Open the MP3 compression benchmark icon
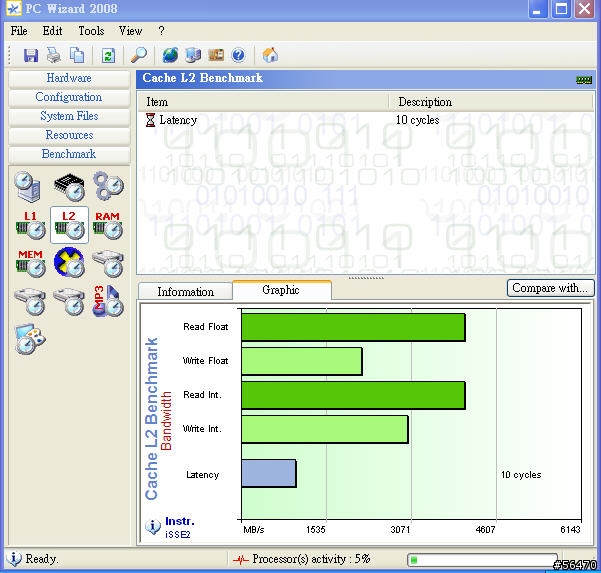 coord(108,301)
